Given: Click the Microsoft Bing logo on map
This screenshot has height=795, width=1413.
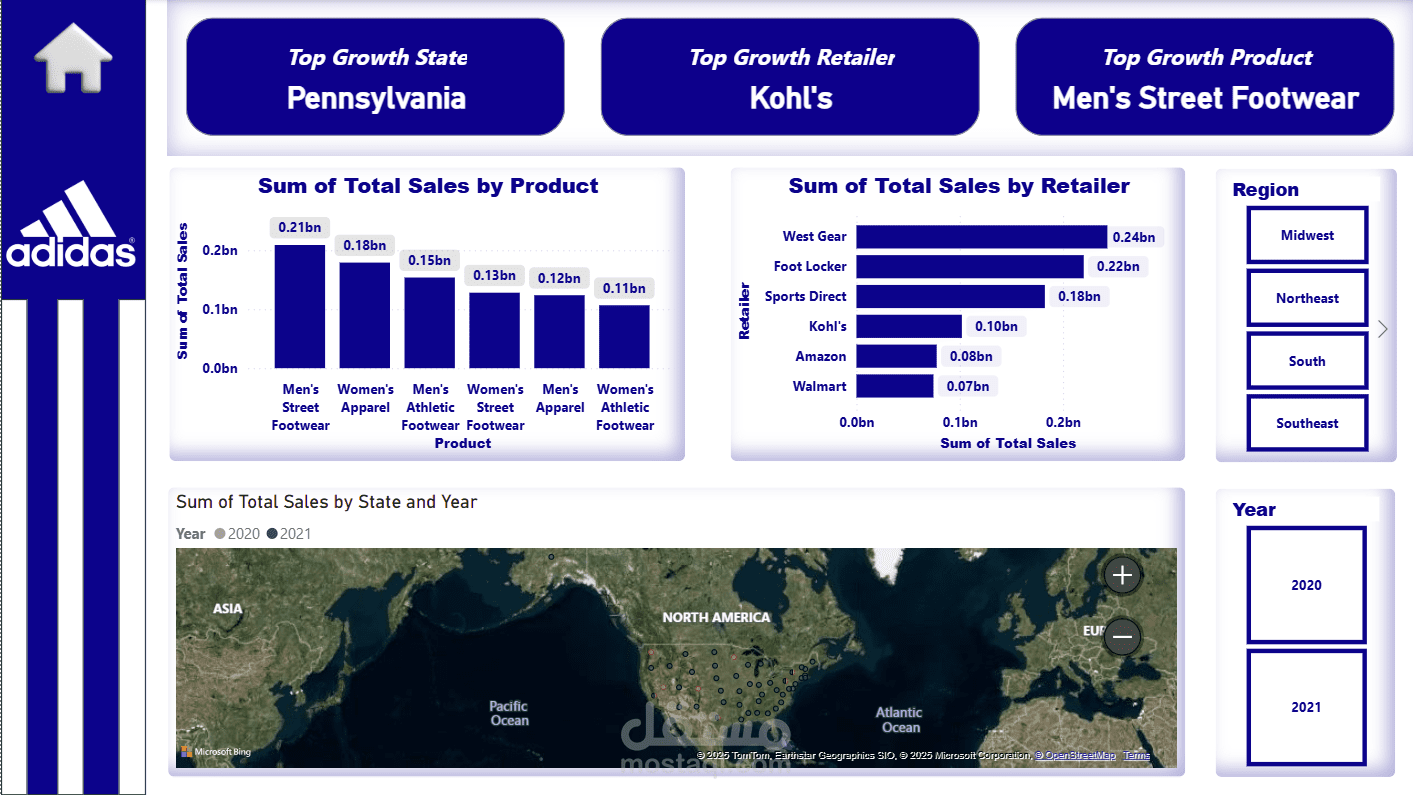Looking at the screenshot, I should (216, 751).
